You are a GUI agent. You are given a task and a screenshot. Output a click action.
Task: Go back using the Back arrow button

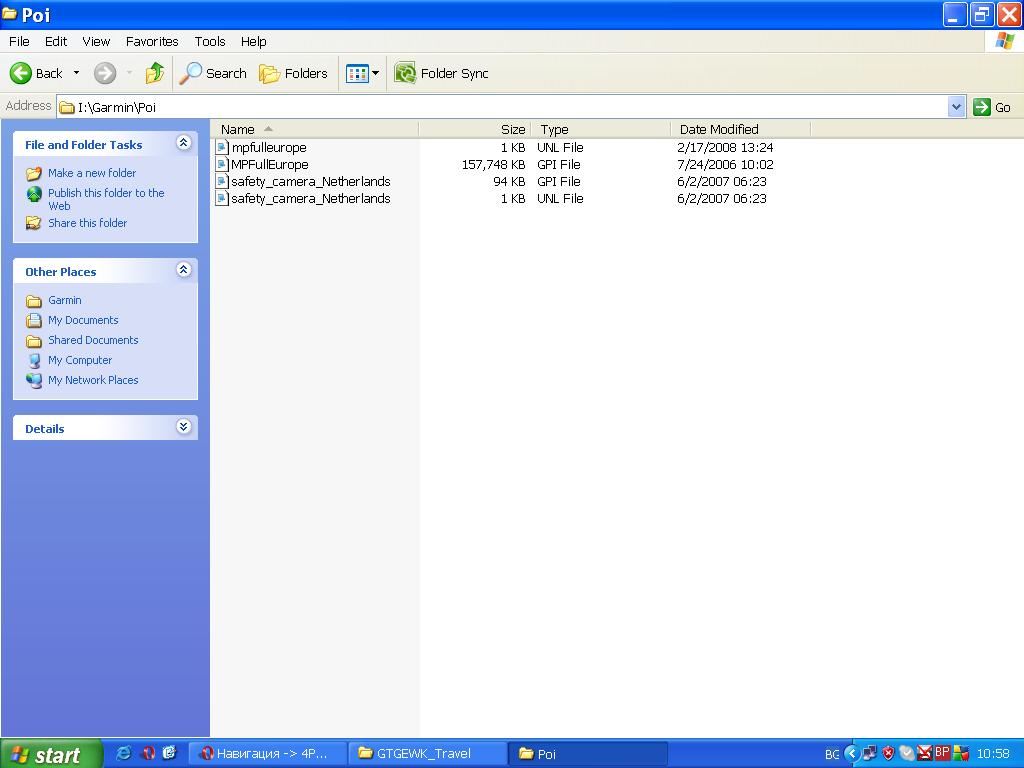(37, 73)
